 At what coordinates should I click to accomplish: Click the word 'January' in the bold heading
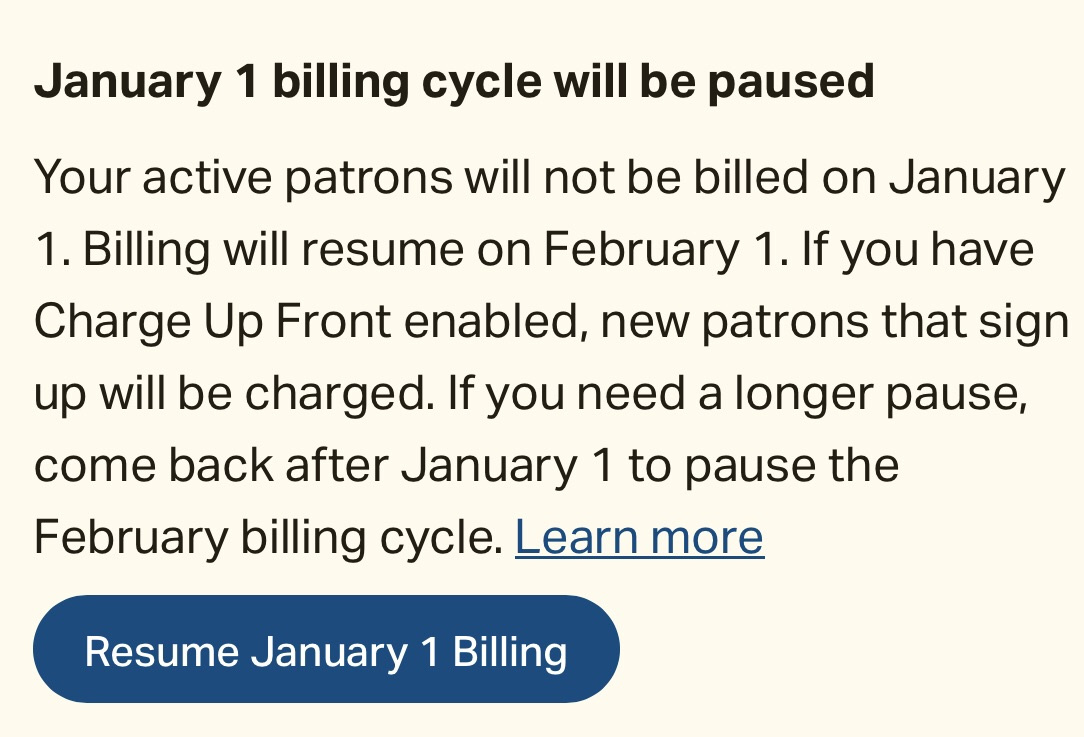coord(128,83)
